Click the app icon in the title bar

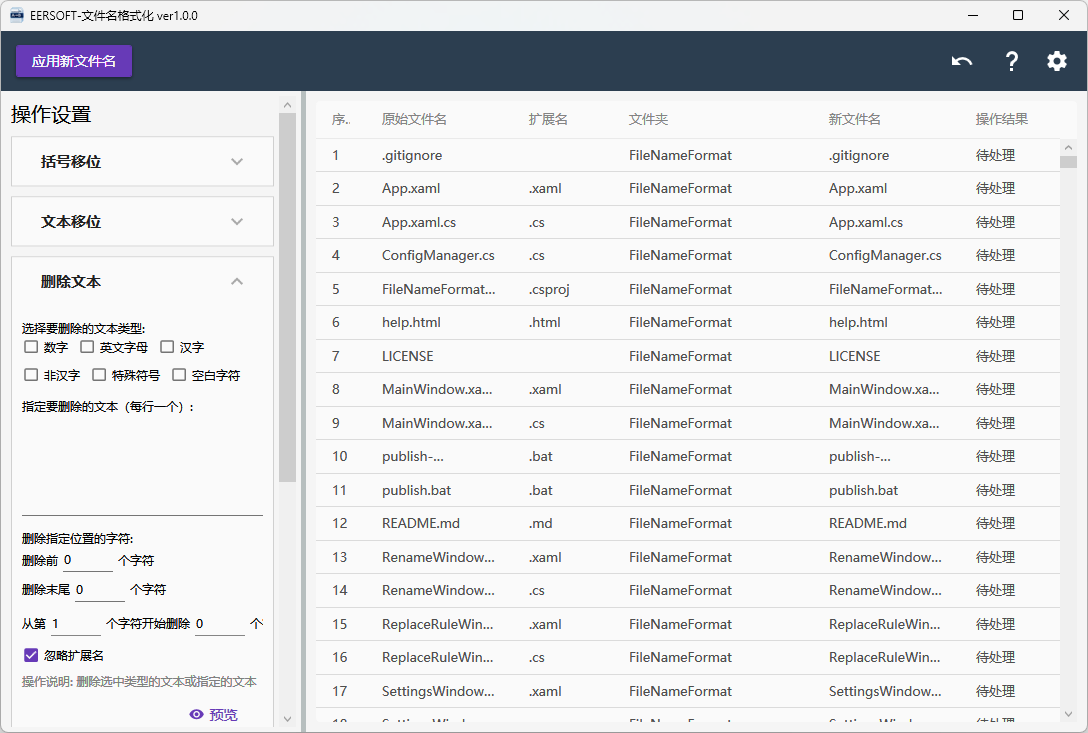(x=17, y=15)
